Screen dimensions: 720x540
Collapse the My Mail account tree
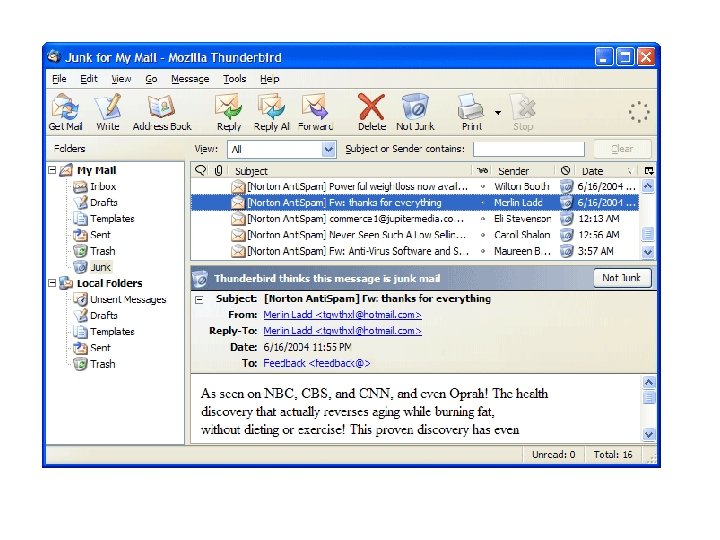[x=52, y=170]
